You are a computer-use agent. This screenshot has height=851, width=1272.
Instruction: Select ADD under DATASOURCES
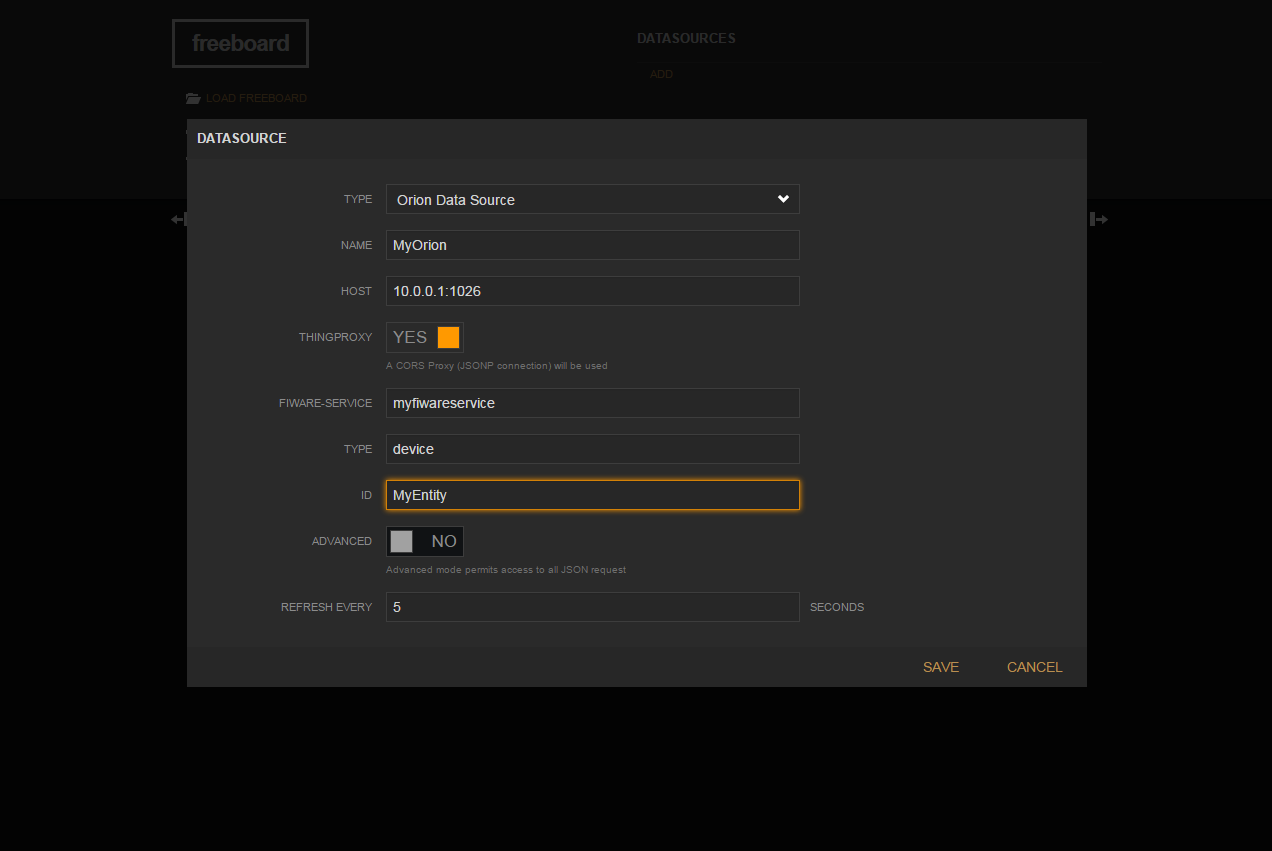(661, 74)
